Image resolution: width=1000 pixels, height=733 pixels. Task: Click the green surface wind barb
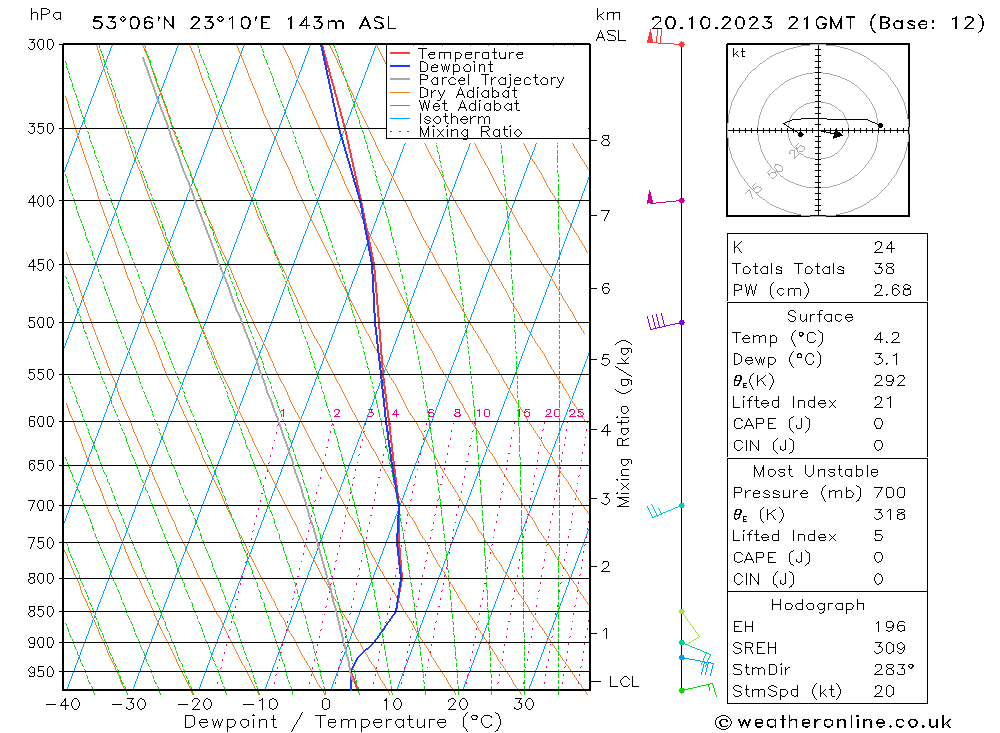tap(698, 689)
